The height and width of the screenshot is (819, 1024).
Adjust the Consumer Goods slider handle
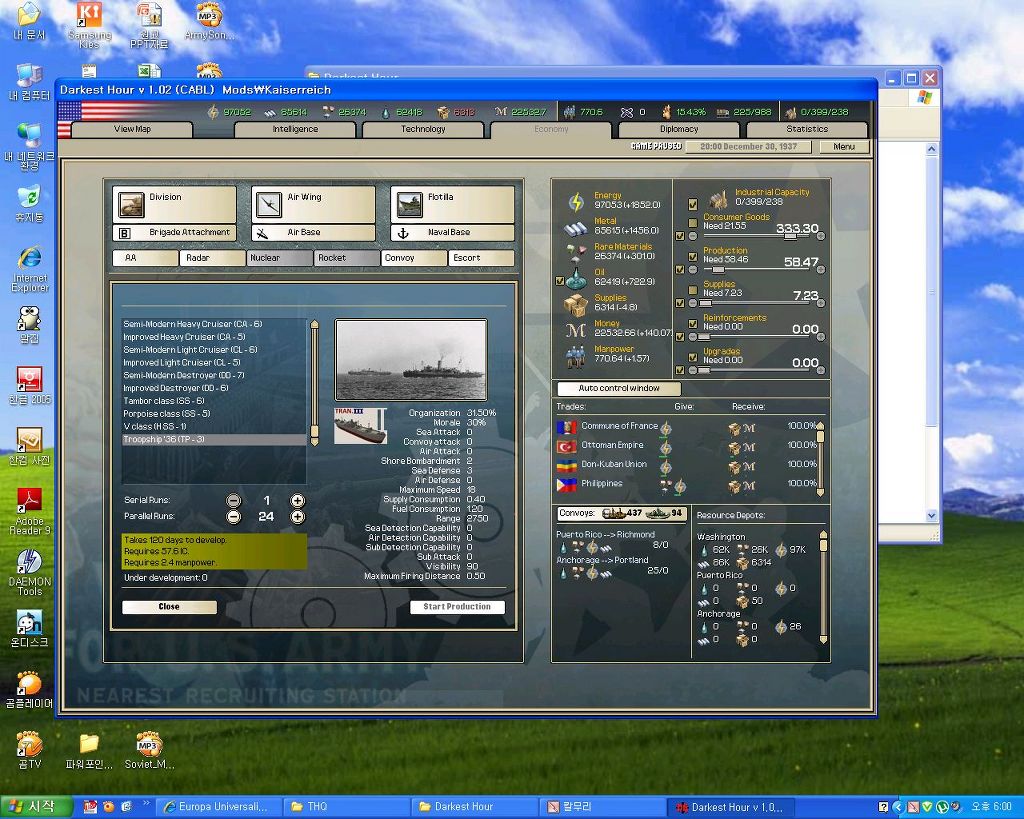pyautogui.click(x=790, y=236)
